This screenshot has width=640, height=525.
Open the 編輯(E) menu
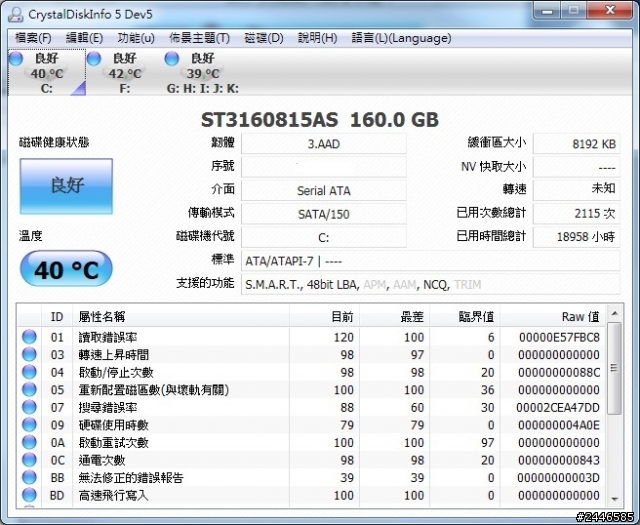(x=84, y=38)
